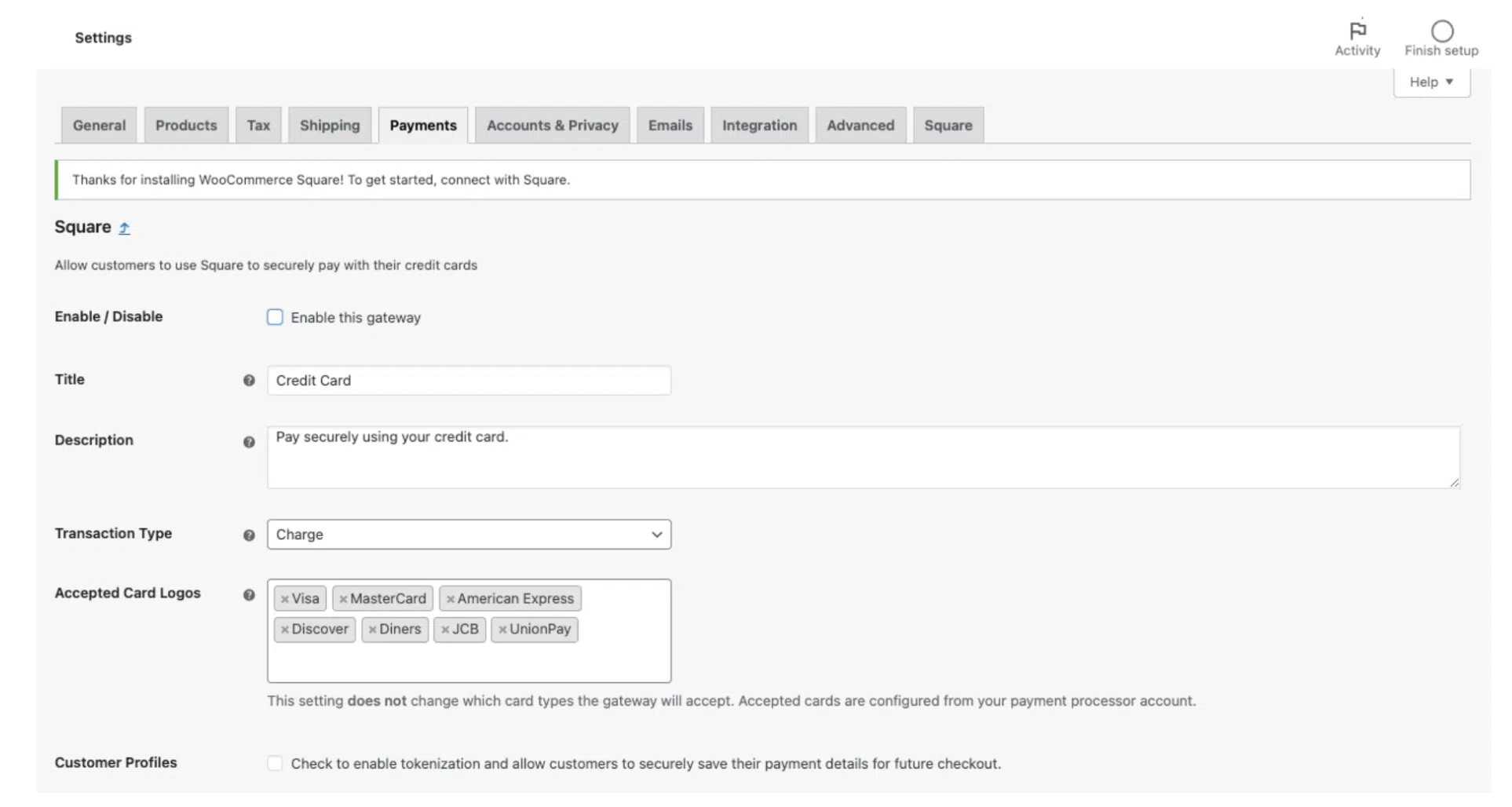
Task: Remove the JCB logo tag
Action: 446,631
